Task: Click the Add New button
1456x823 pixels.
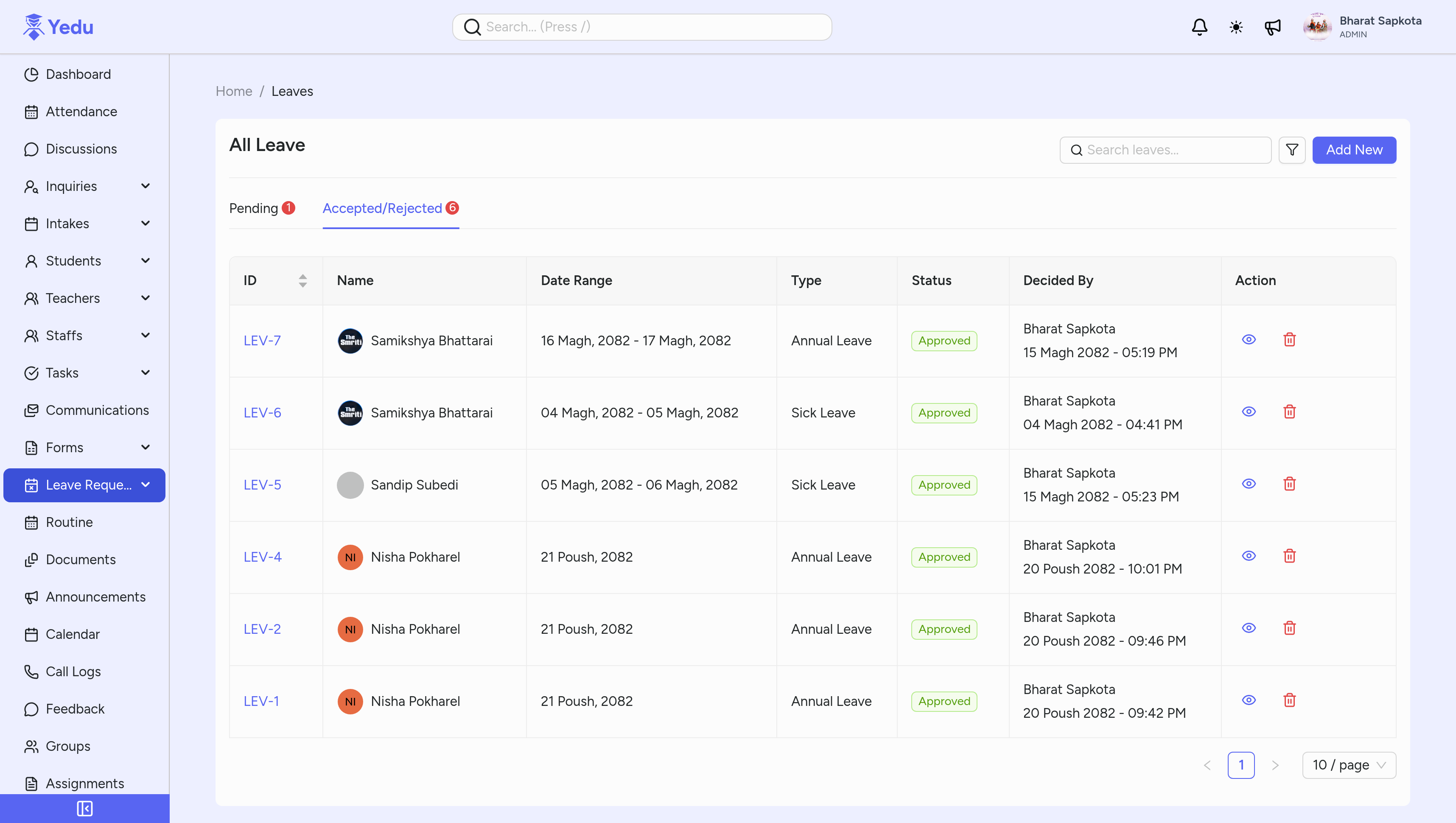Action: pyautogui.click(x=1354, y=150)
